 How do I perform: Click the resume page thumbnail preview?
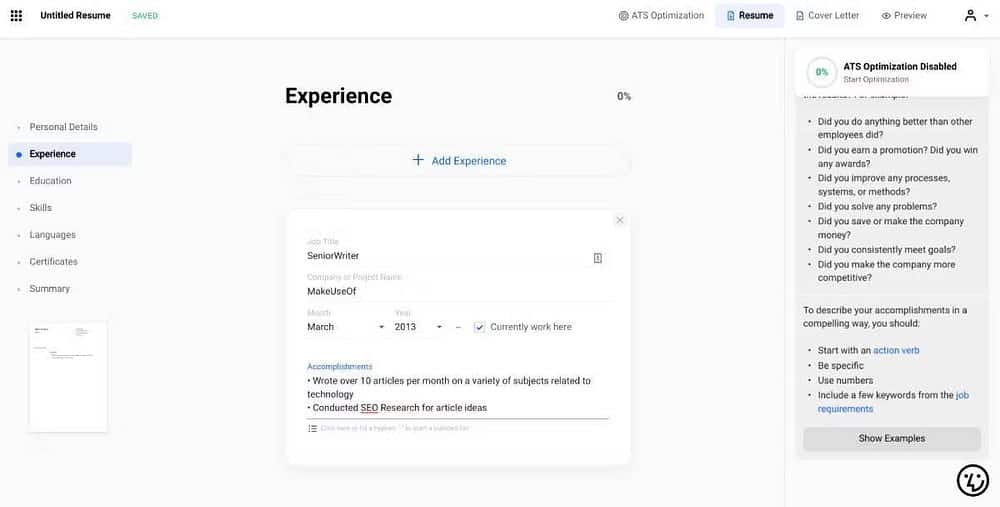[x=68, y=376]
